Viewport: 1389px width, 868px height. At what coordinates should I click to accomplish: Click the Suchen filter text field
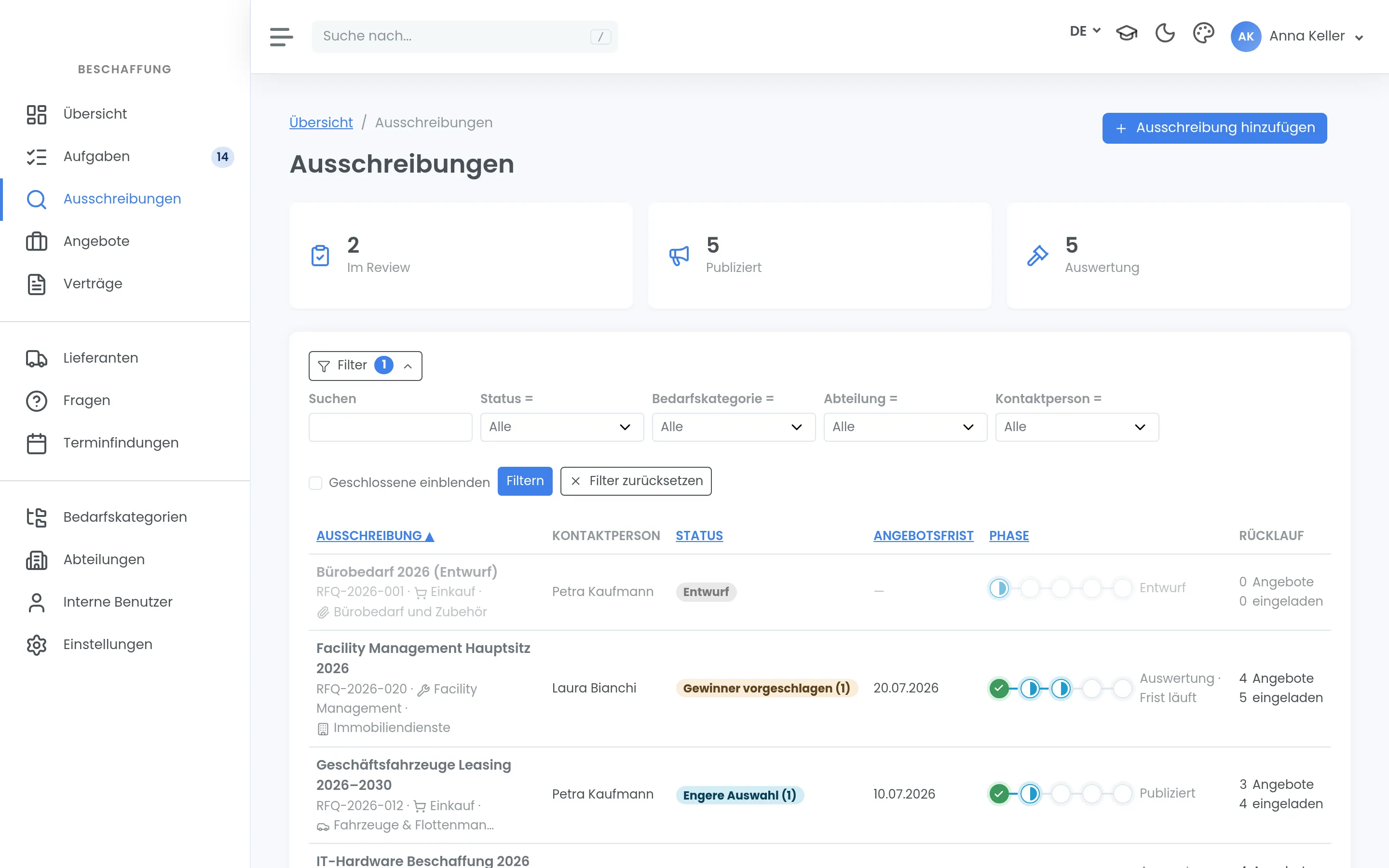coord(390,427)
